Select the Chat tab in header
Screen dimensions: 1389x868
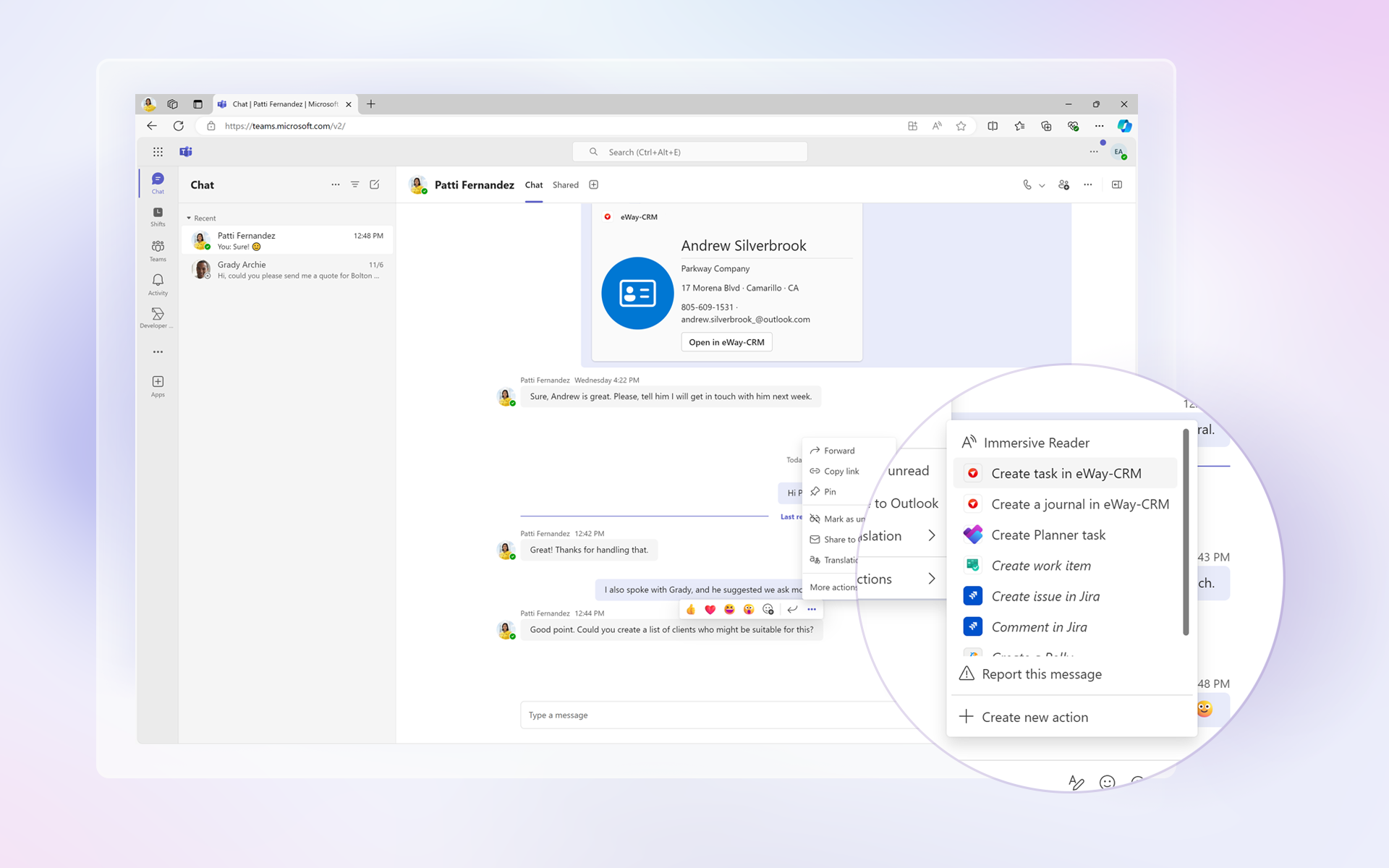534,185
